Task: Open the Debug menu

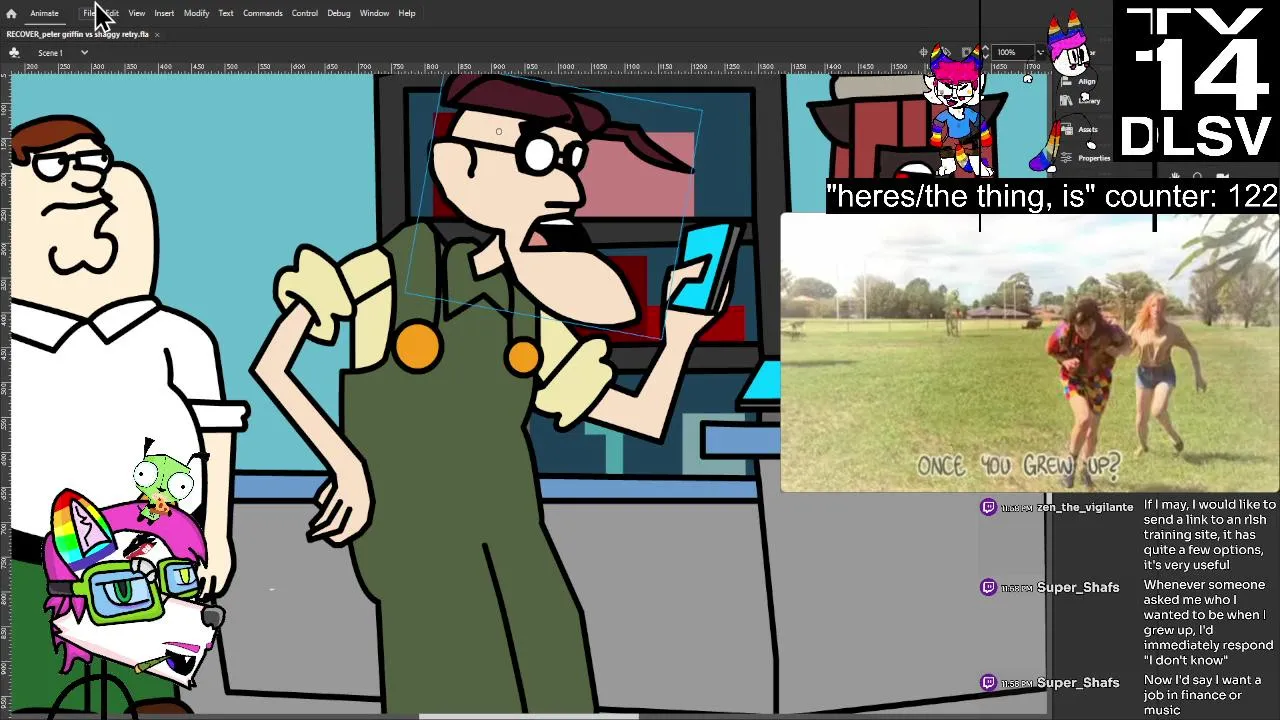Action: (x=339, y=13)
